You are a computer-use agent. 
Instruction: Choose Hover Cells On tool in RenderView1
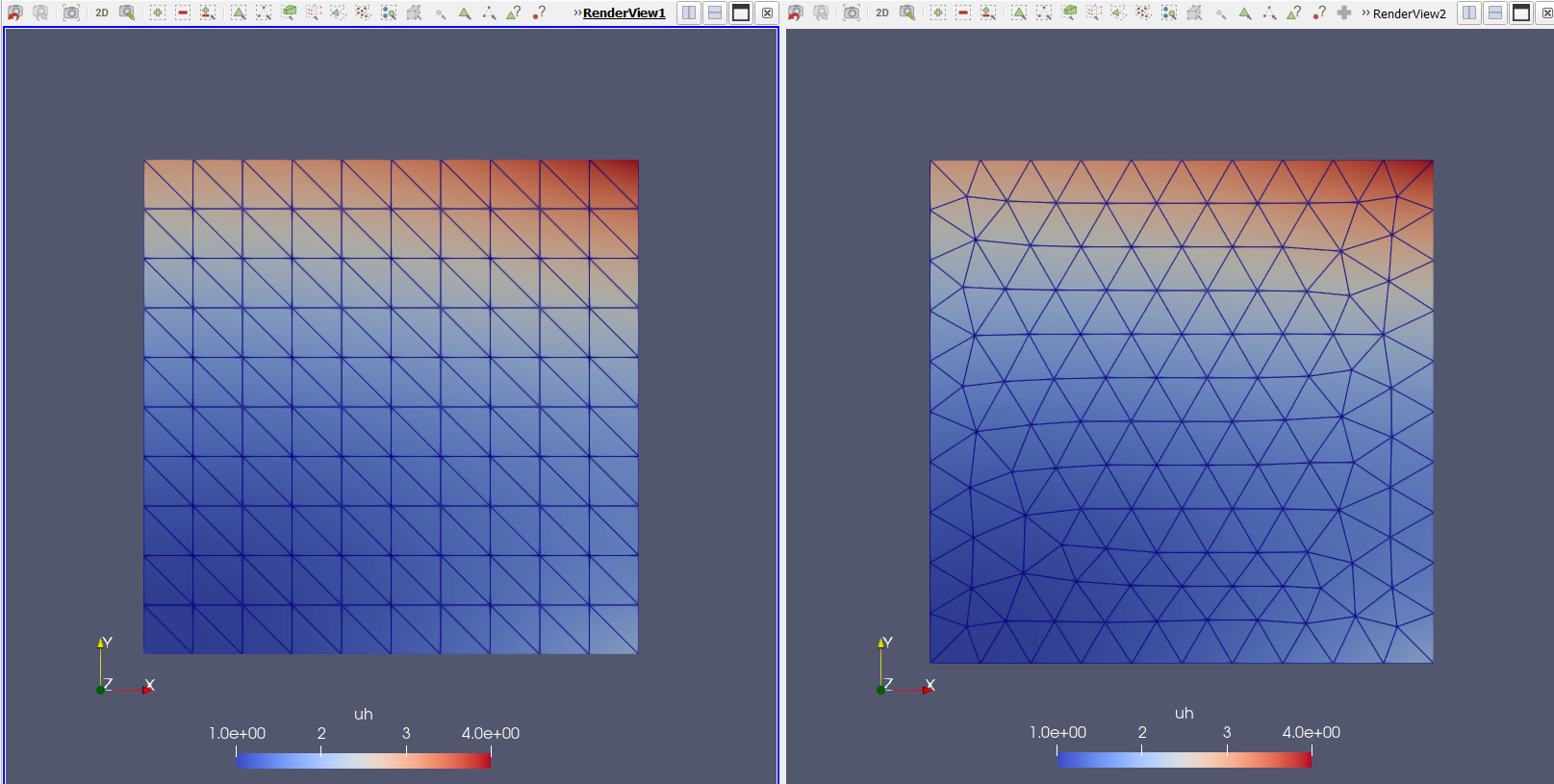pyautogui.click(x=514, y=13)
